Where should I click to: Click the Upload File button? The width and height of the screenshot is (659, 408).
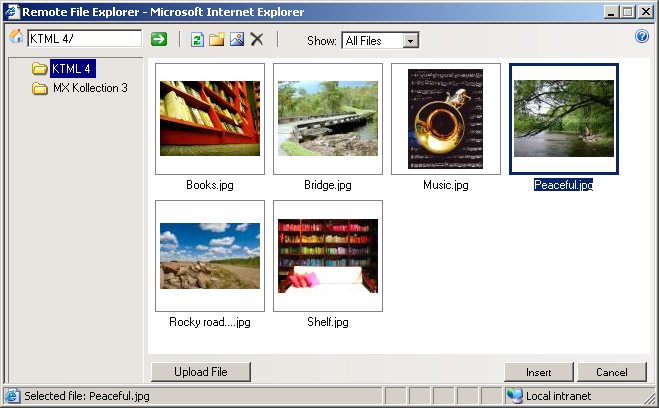click(x=201, y=372)
